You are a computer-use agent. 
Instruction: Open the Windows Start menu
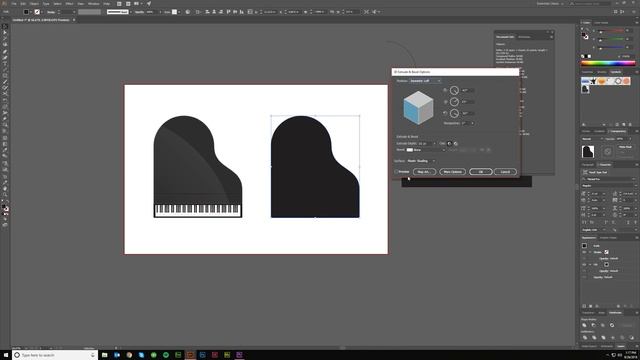5,355
